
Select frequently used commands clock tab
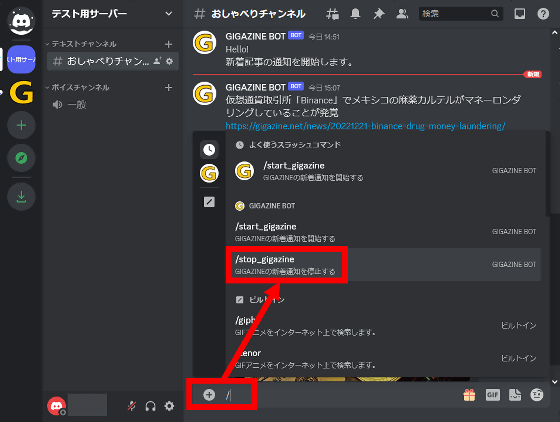coord(209,149)
